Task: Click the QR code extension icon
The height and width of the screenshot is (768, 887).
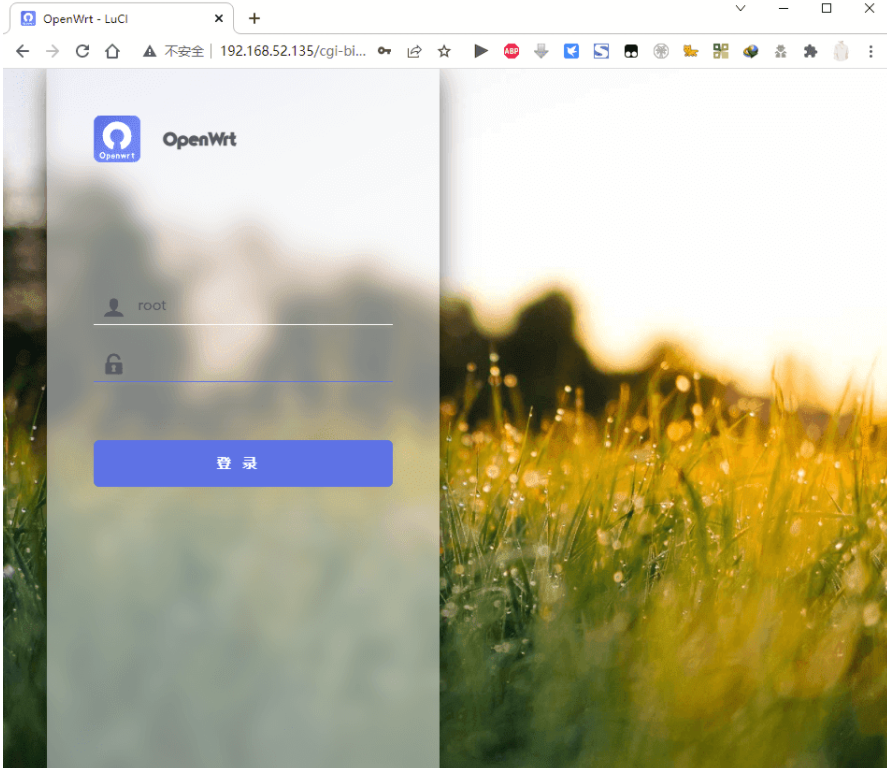Action: [x=721, y=51]
